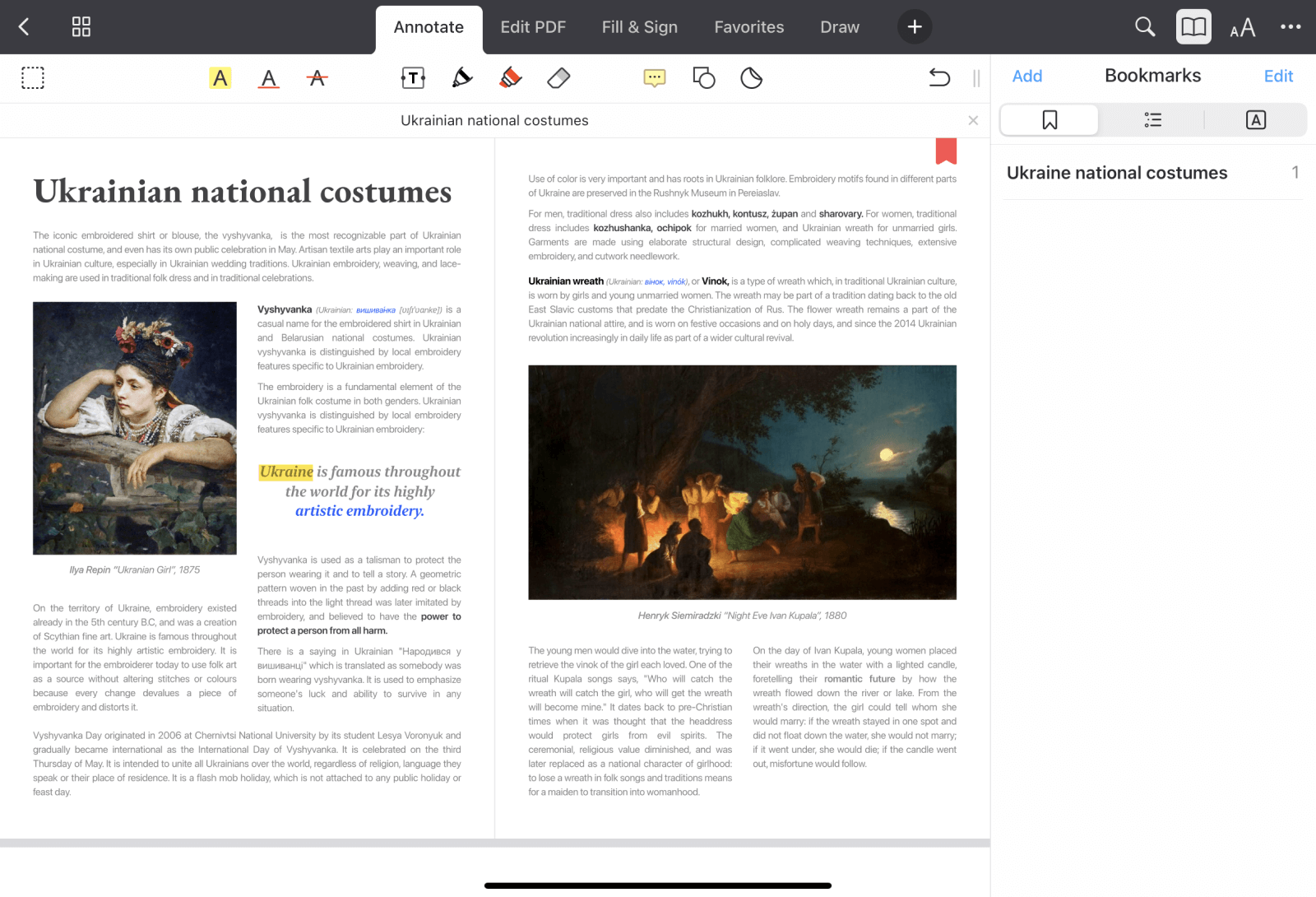Add a new bookmark
The height and width of the screenshot is (897, 1316).
[x=1027, y=76]
